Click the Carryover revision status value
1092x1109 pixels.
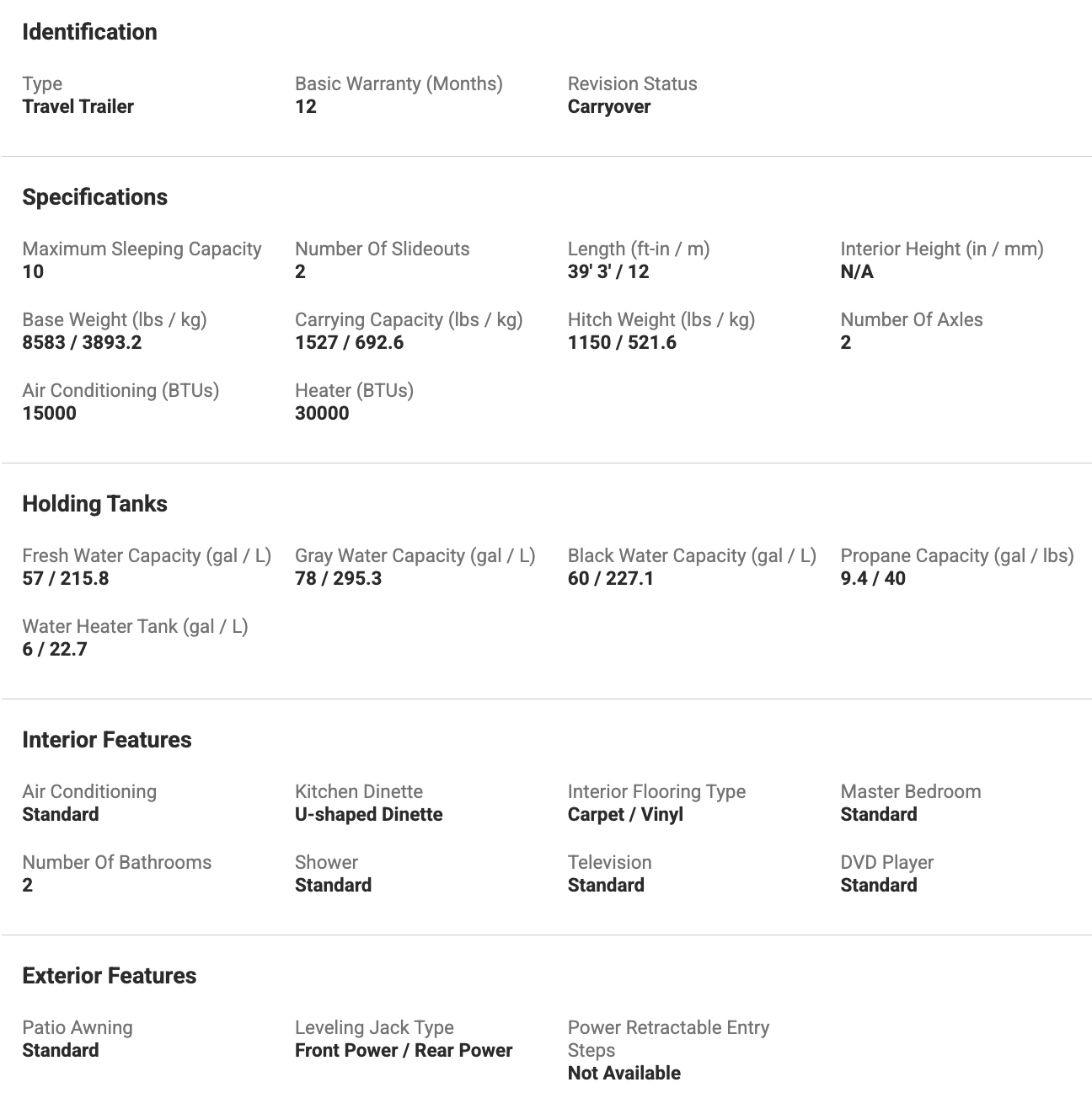[x=608, y=106]
